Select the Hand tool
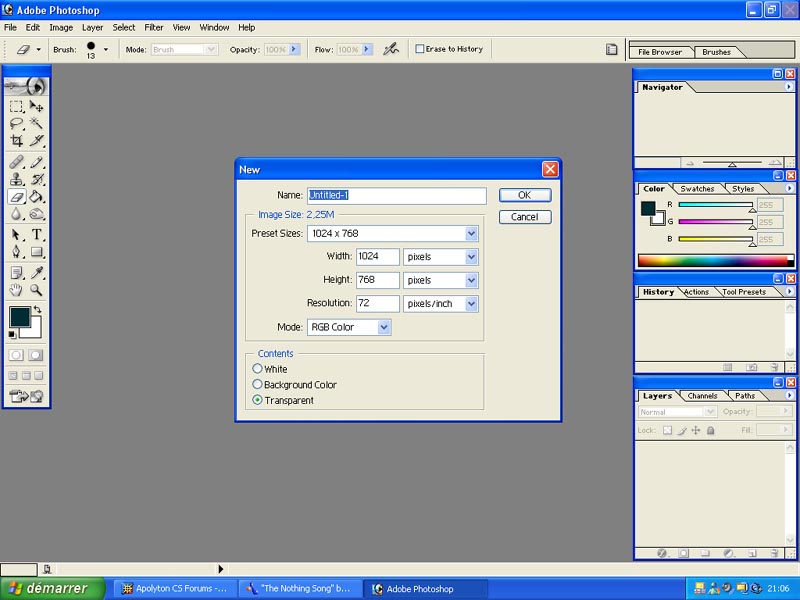 click(16, 290)
